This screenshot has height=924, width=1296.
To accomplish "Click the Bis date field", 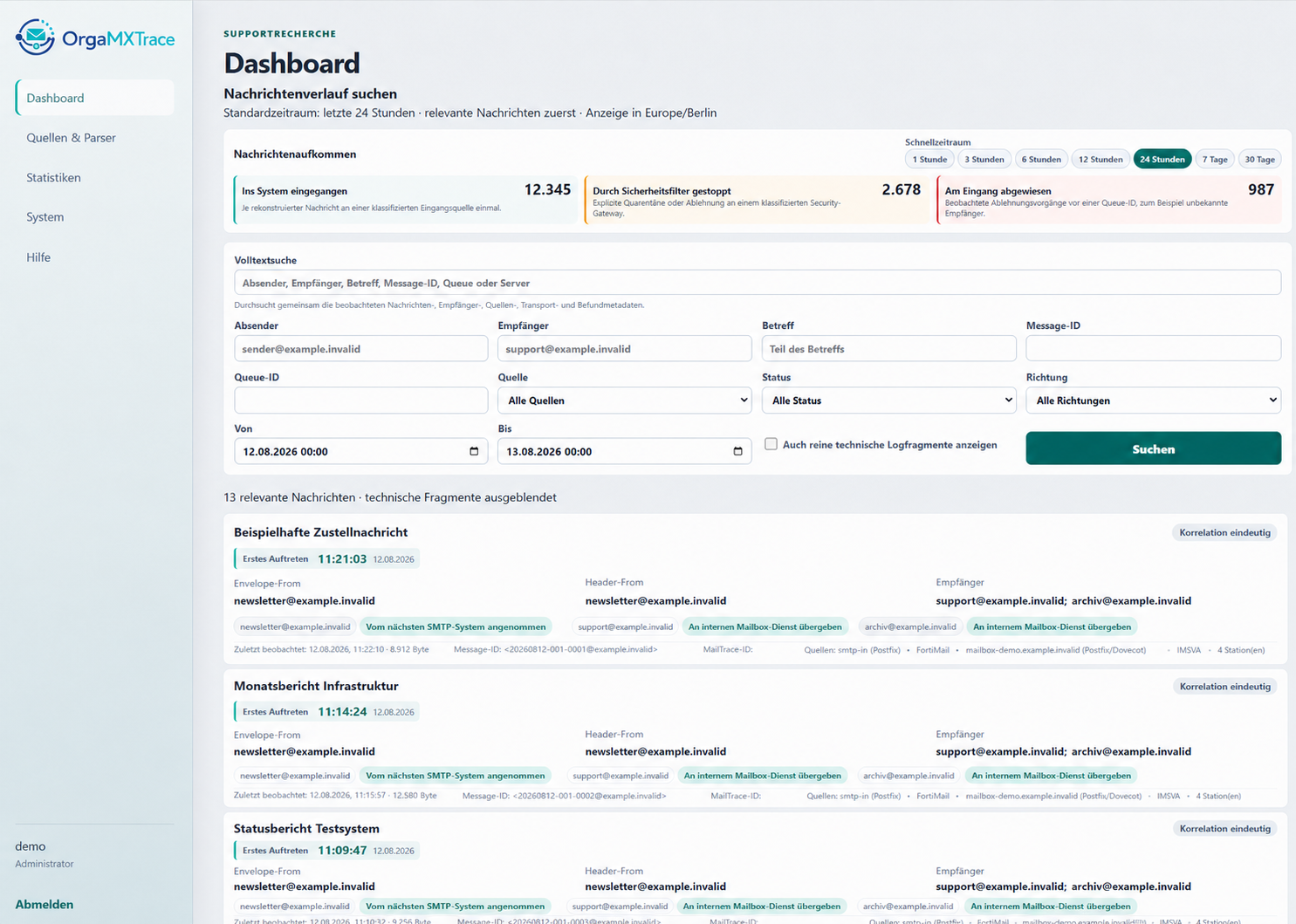I will pos(625,451).
